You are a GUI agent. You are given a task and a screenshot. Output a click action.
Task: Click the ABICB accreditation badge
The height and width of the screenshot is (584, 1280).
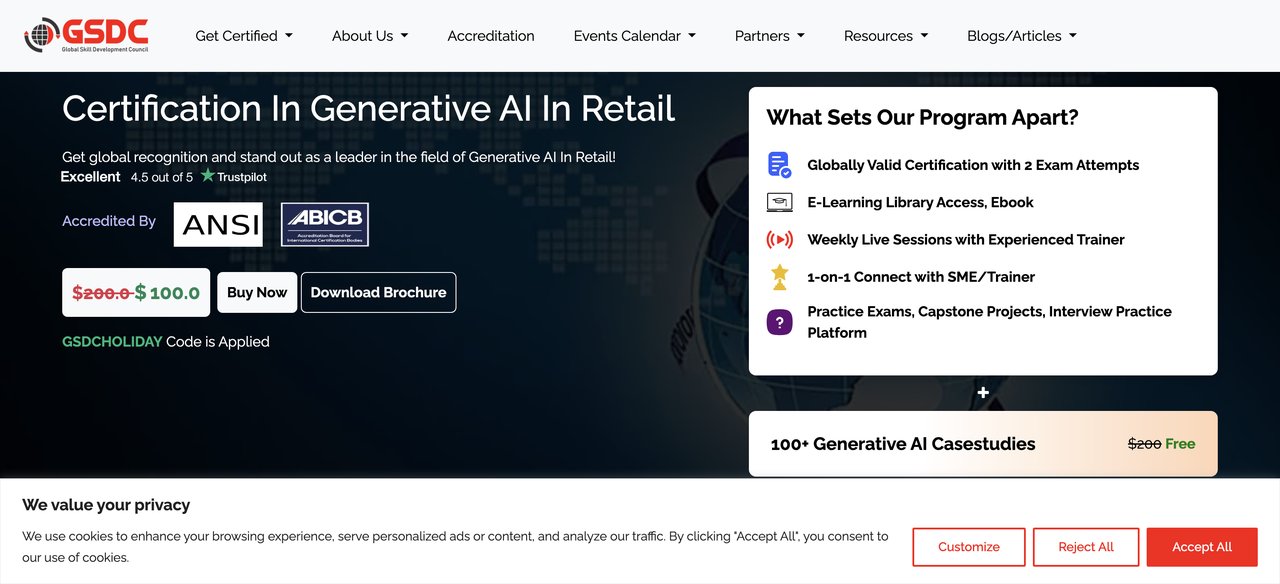(x=325, y=224)
